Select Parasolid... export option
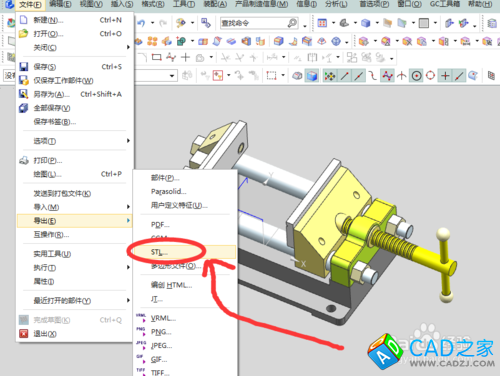The width and height of the screenshot is (500, 376). click(x=168, y=191)
